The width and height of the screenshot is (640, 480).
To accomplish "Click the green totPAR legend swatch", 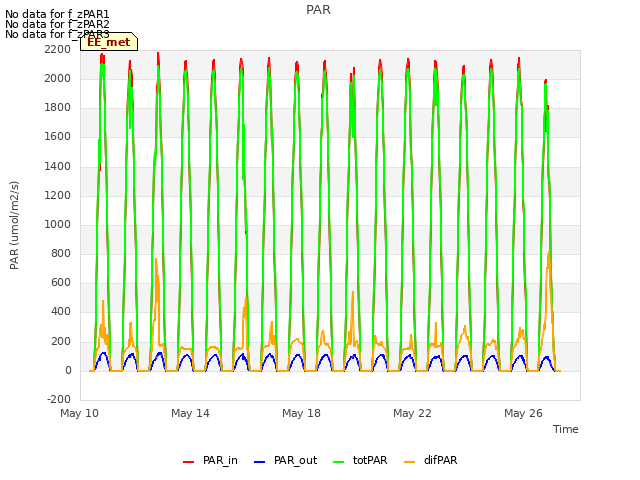I will point(338,462).
